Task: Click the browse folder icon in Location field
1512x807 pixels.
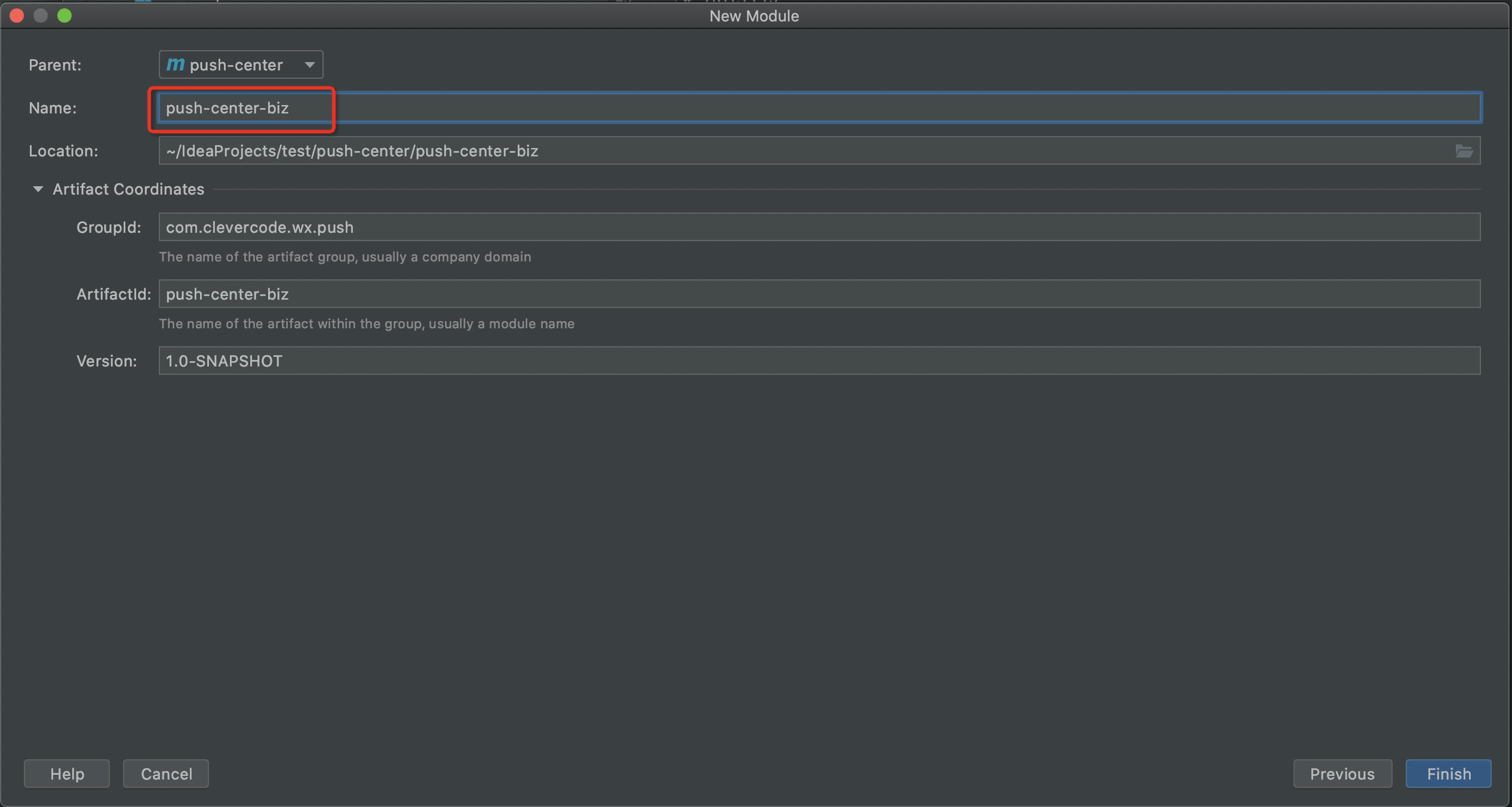Action: point(1464,151)
